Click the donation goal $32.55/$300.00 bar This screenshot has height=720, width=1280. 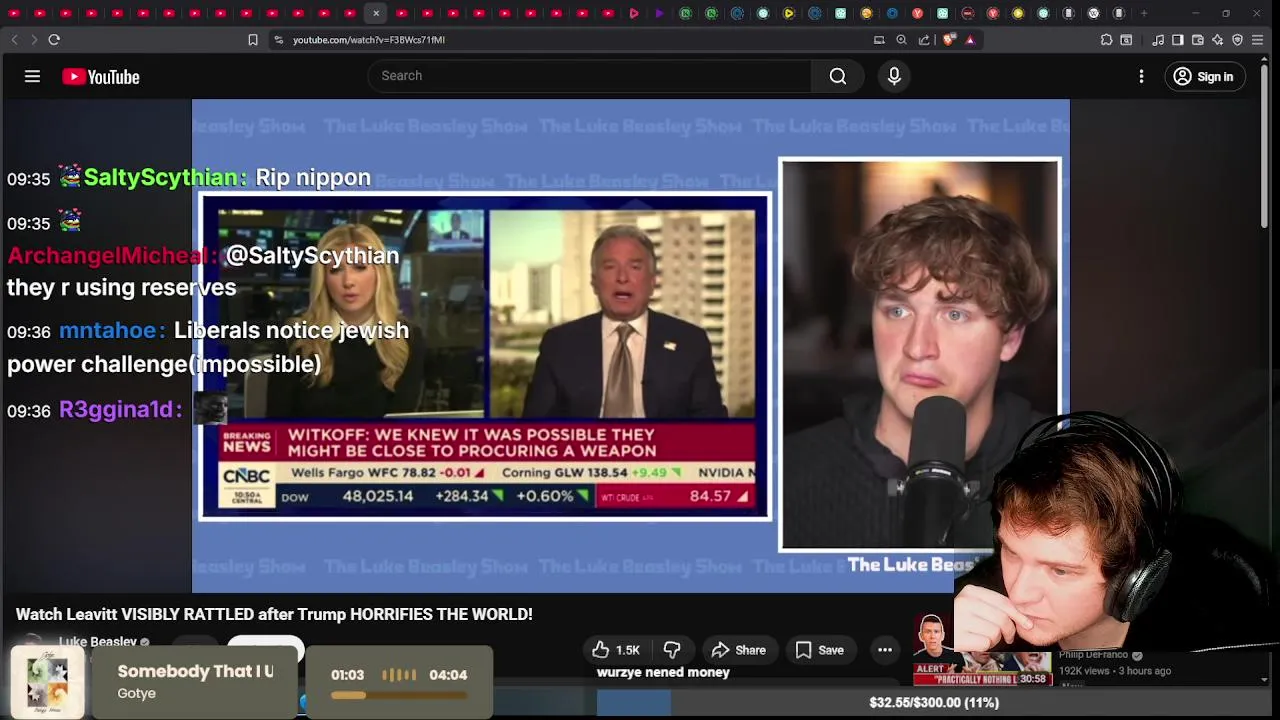pyautogui.click(x=933, y=703)
